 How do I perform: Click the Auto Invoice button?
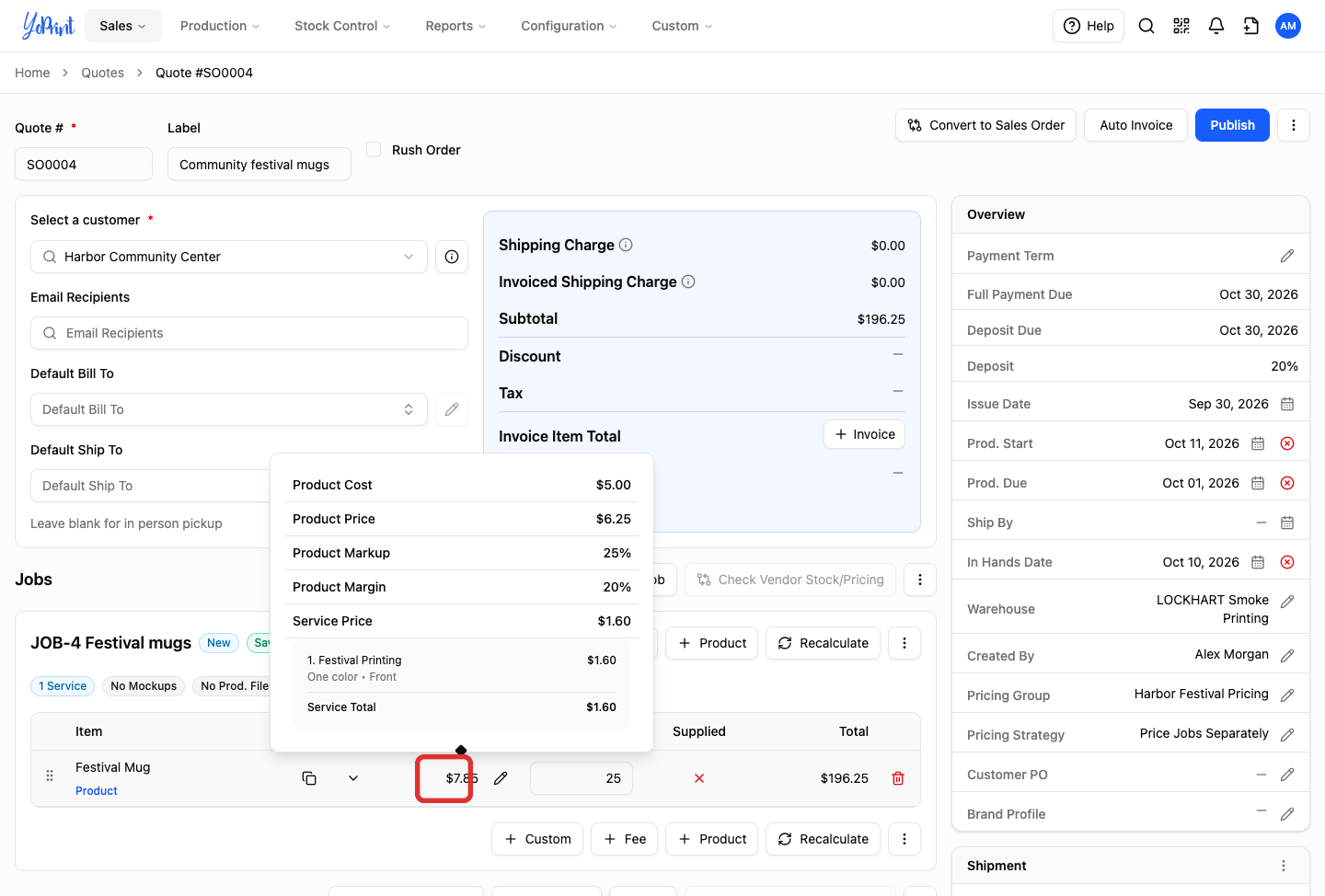point(1136,125)
